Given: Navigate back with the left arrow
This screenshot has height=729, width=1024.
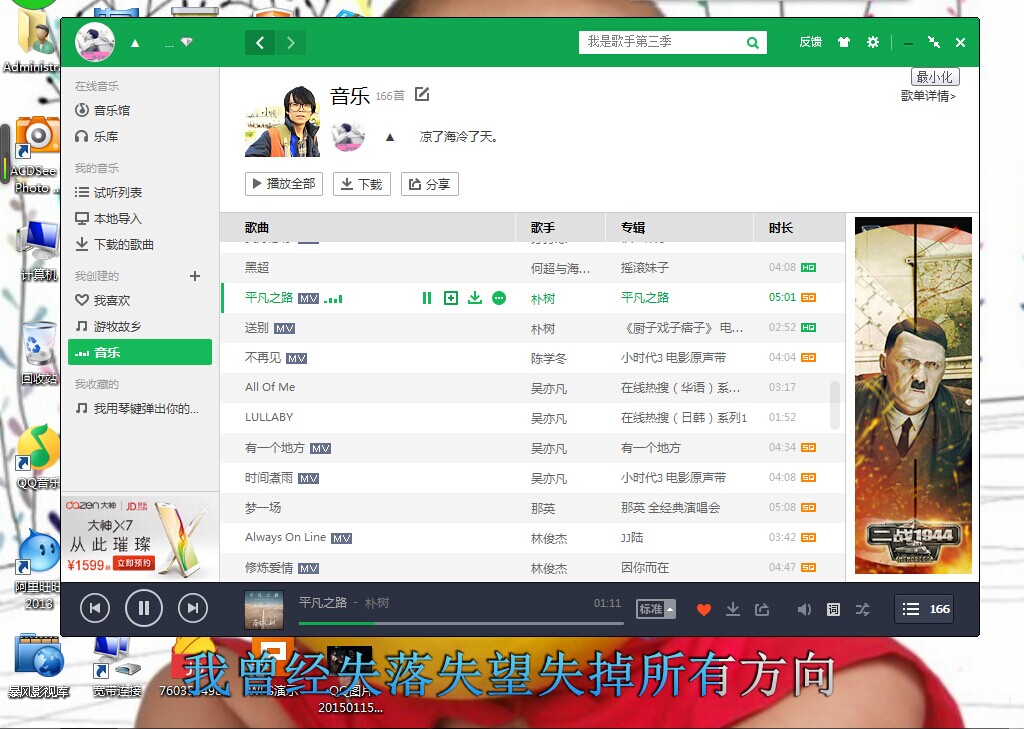Looking at the screenshot, I should [260, 42].
